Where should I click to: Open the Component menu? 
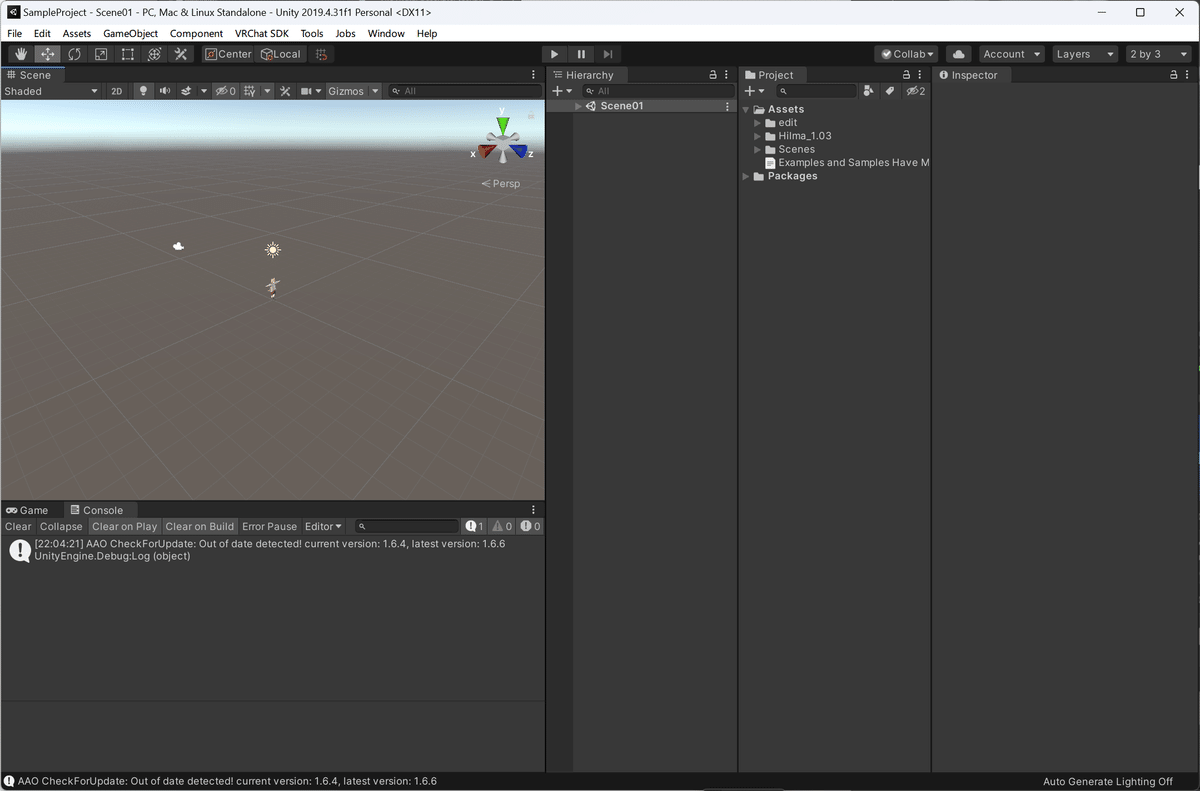[x=196, y=33]
